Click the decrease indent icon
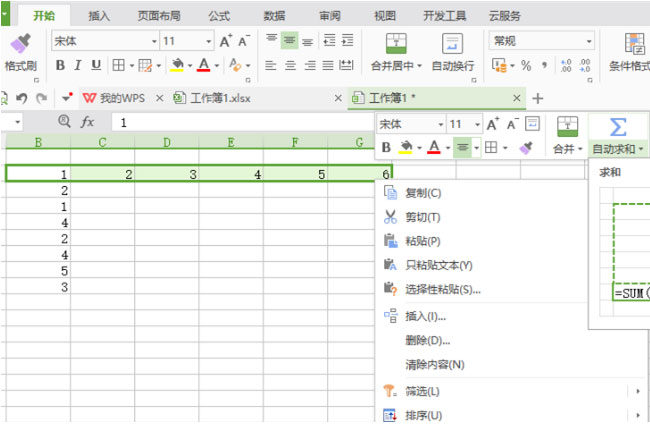This screenshot has width=650, height=426. pyautogui.click(x=330, y=41)
